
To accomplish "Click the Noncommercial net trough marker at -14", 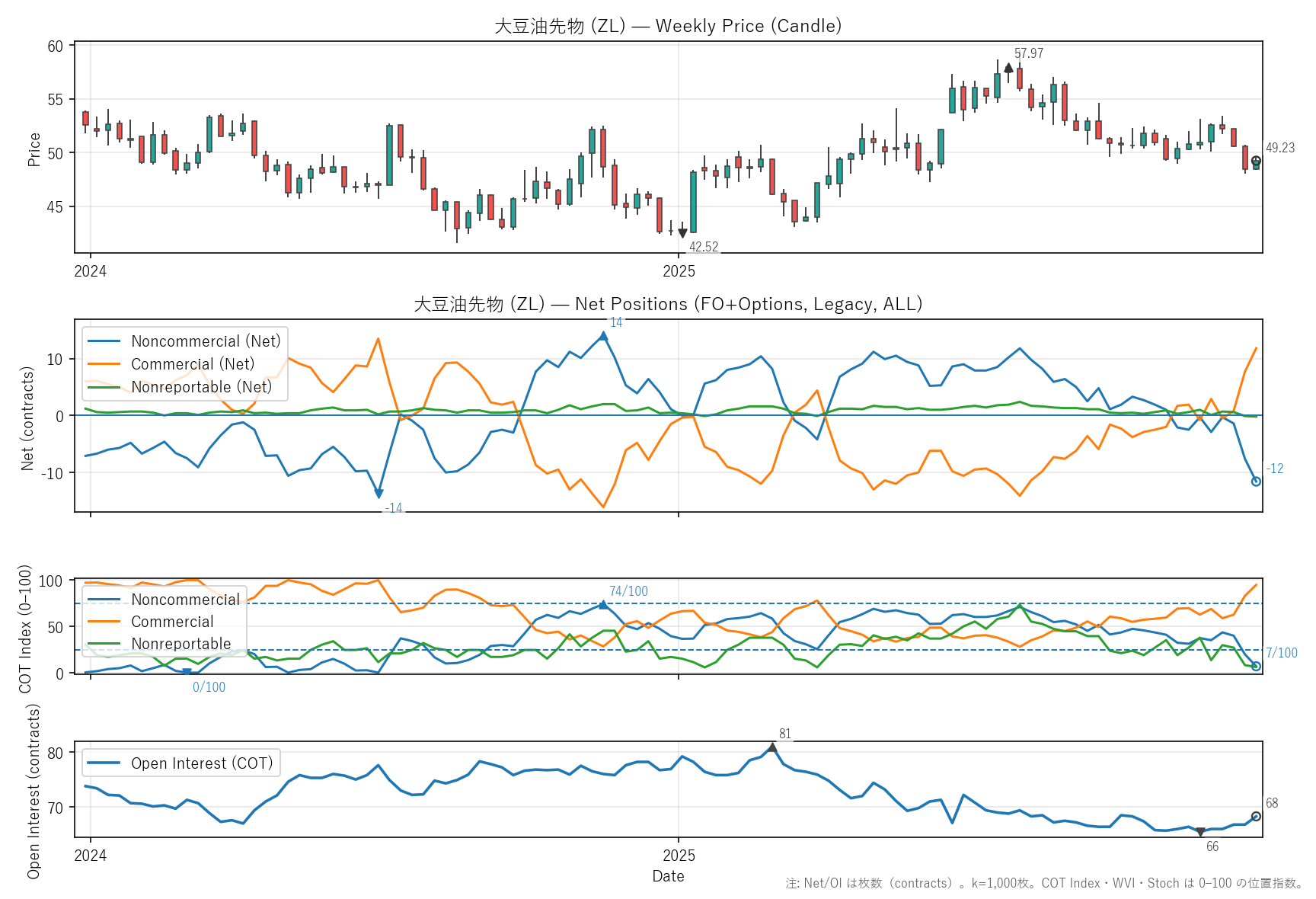I will point(379,494).
